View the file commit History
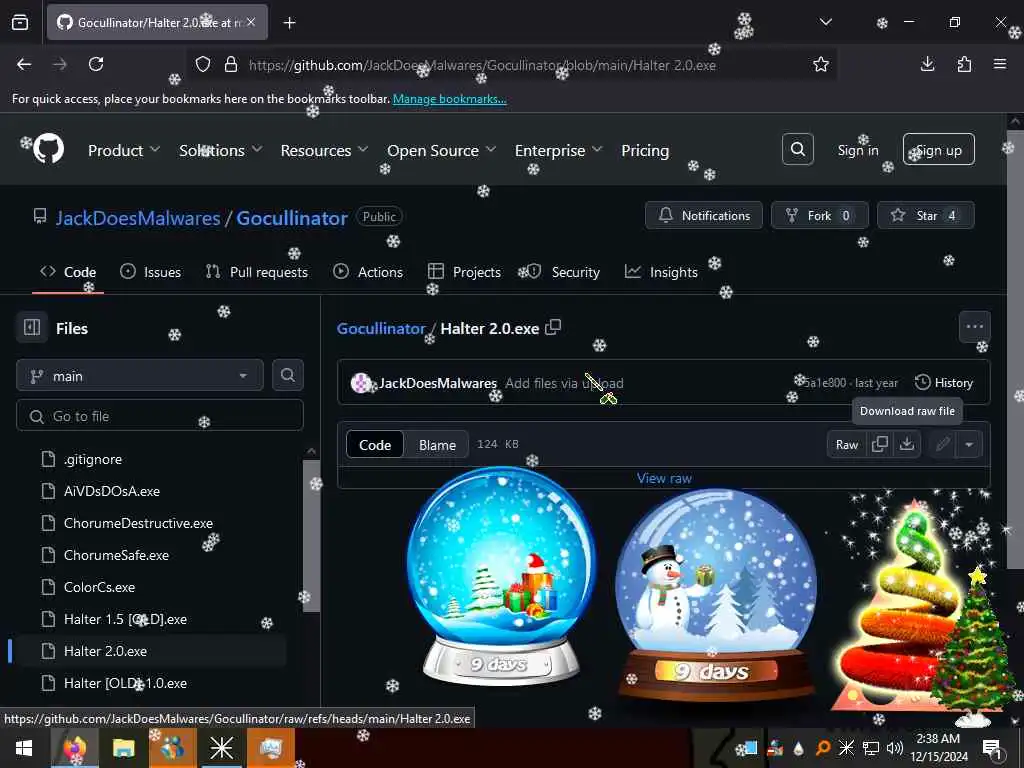The image size is (1024, 768). (944, 383)
